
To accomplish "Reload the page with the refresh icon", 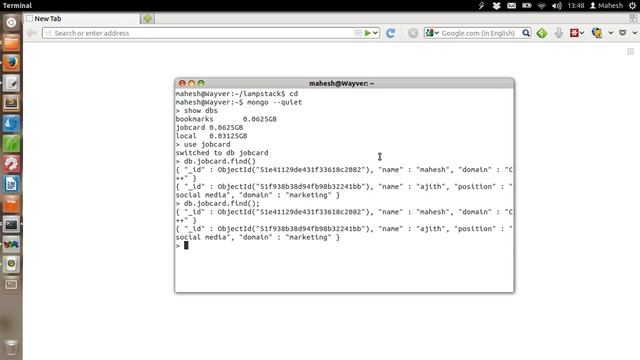I will (391, 33).
